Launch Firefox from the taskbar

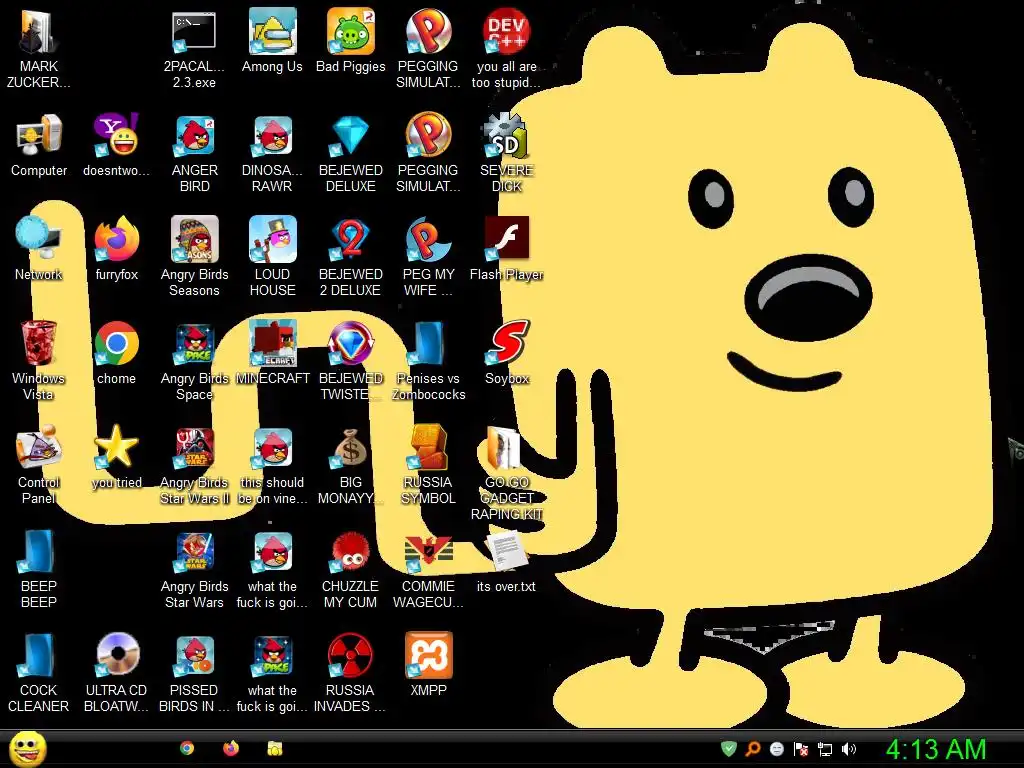tap(231, 748)
